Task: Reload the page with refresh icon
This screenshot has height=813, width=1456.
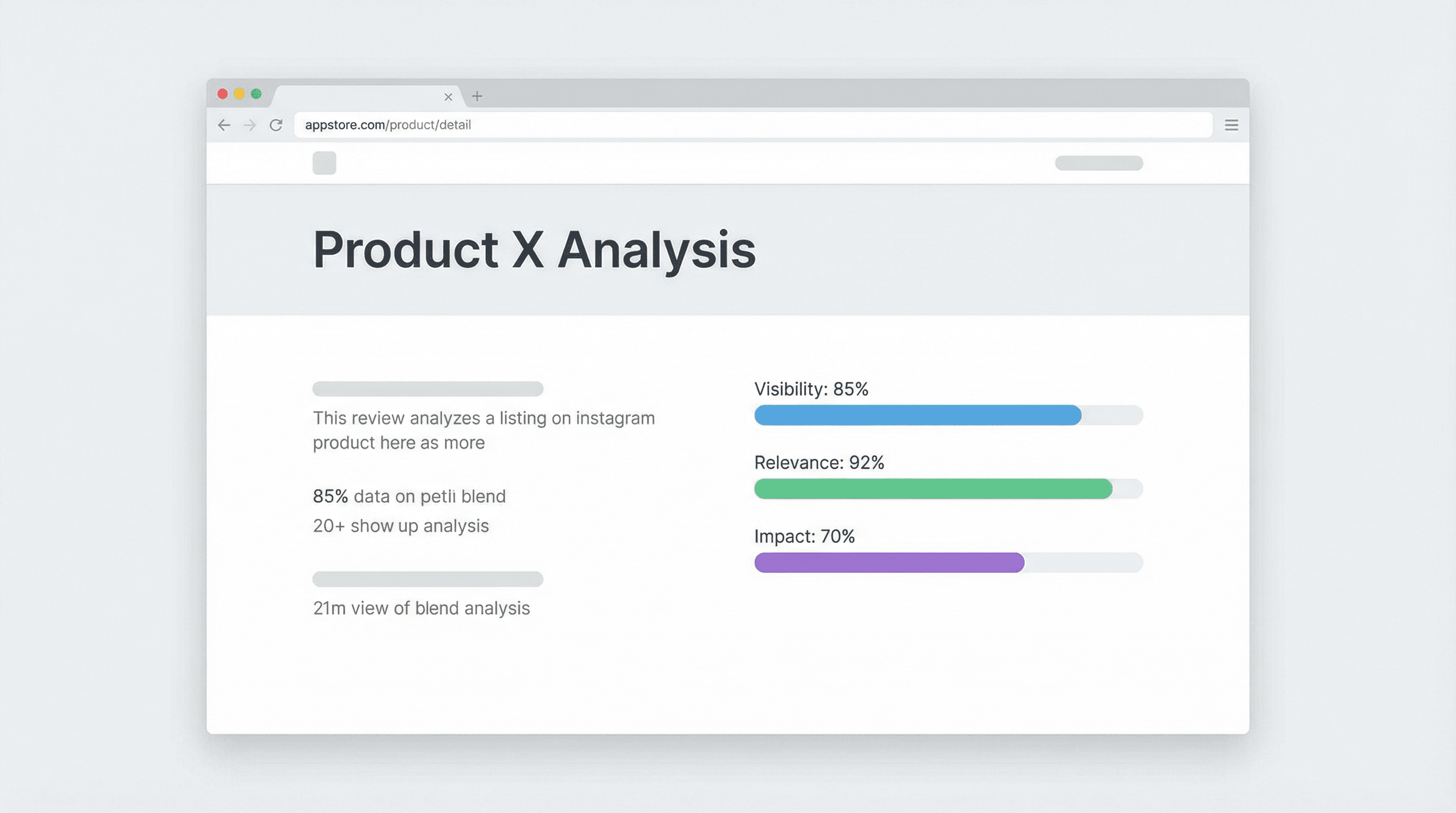Action: coord(276,125)
